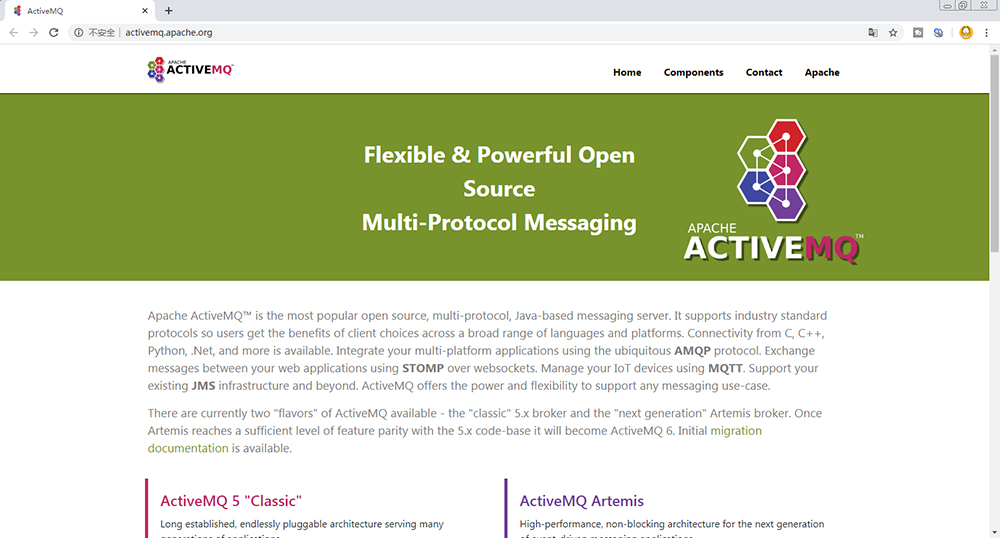
Task: Click the translate page icon
Action: click(x=873, y=32)
